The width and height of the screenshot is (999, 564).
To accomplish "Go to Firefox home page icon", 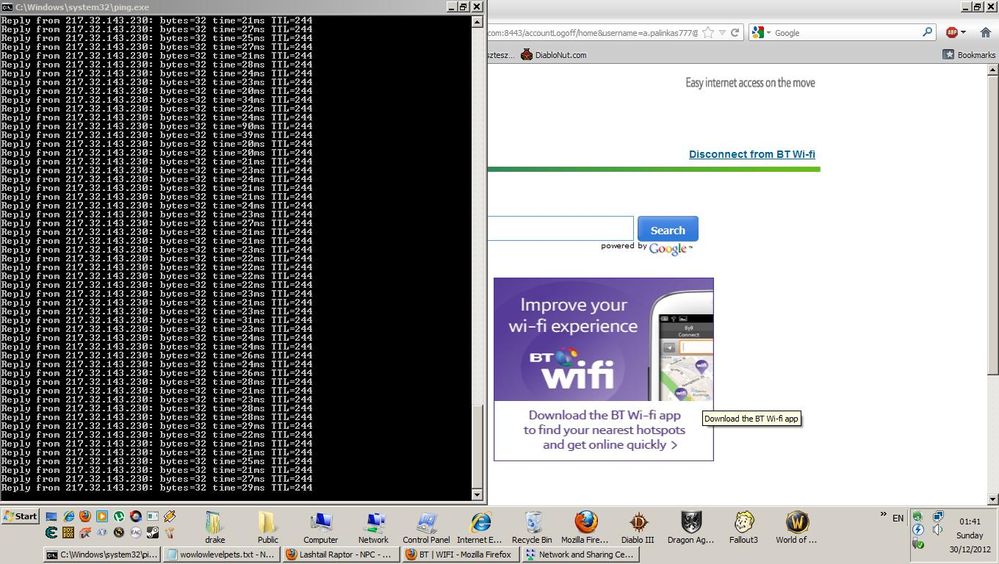I will click(986, 33).
